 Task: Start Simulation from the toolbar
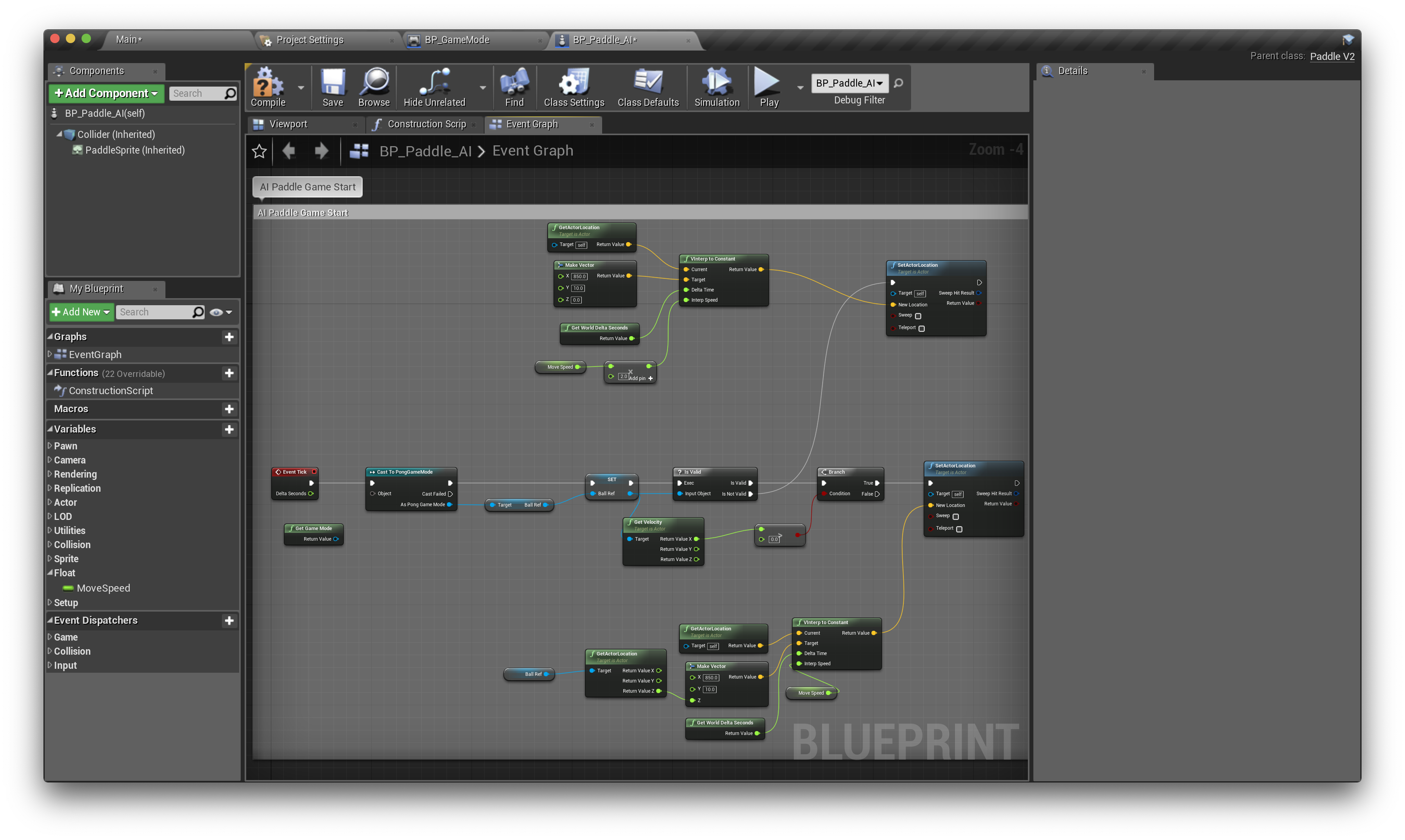716,83
